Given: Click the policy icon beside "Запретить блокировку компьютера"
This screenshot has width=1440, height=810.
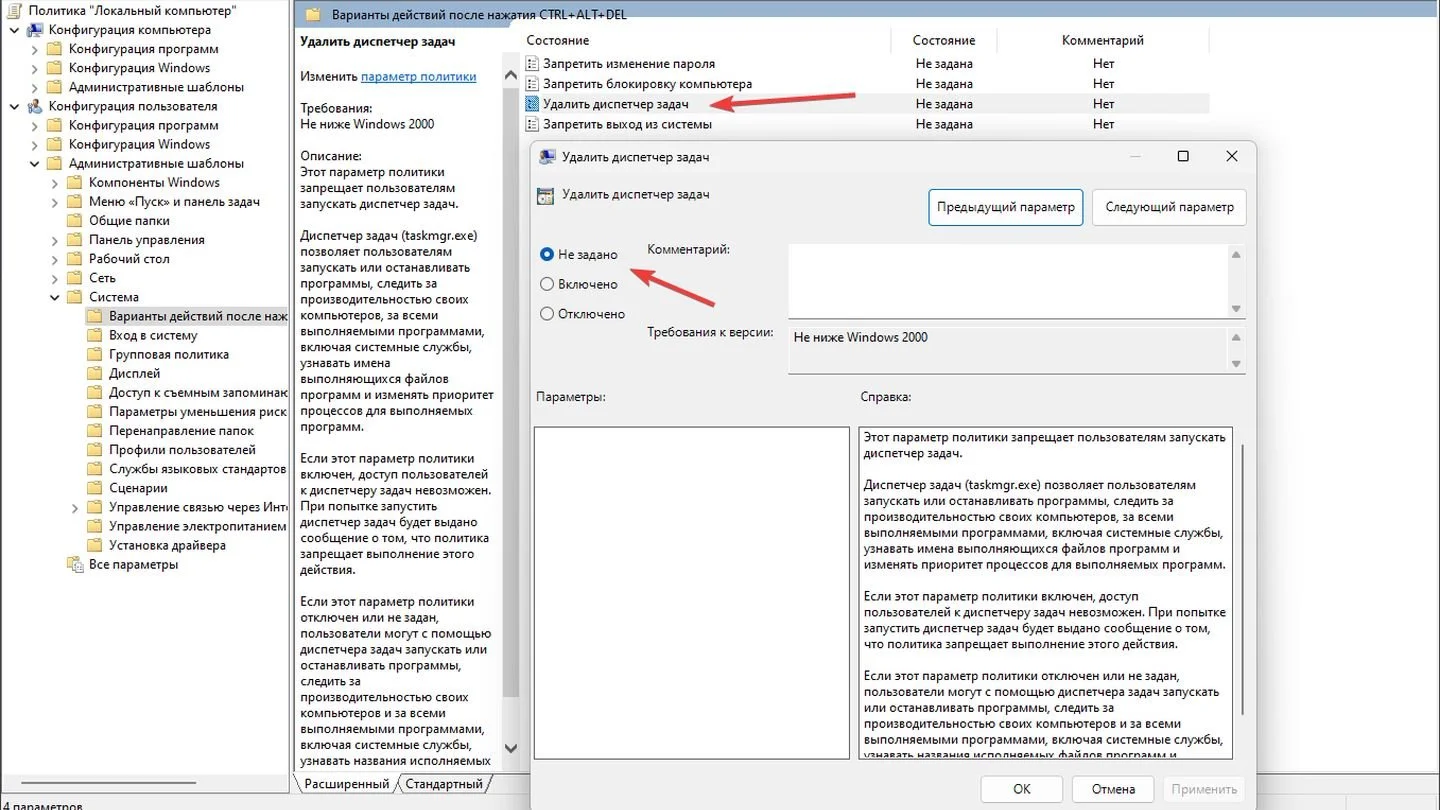Looking at the screenshot, I should (532, 84).
